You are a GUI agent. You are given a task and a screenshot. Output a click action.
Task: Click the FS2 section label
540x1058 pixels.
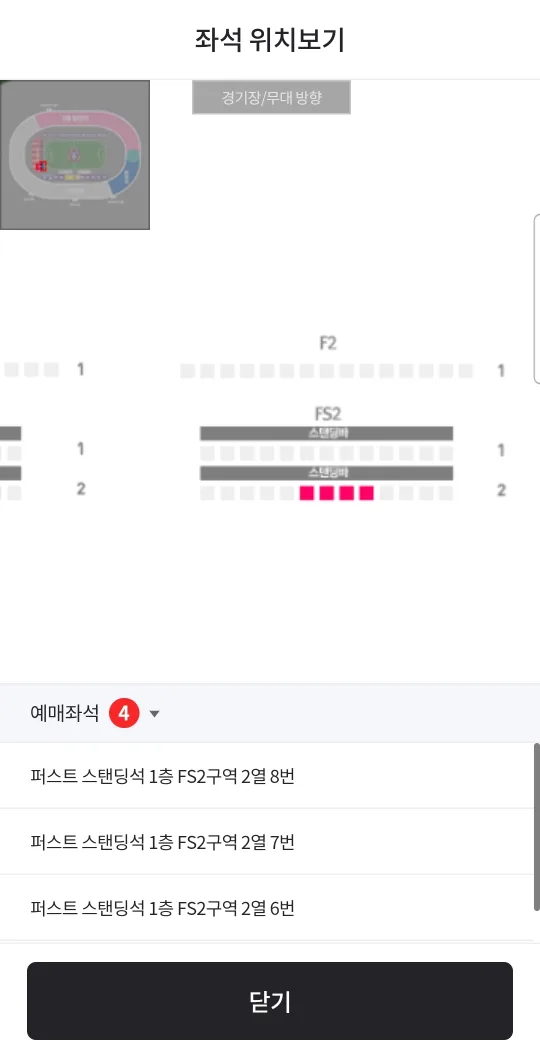click(x=327, y=414)
